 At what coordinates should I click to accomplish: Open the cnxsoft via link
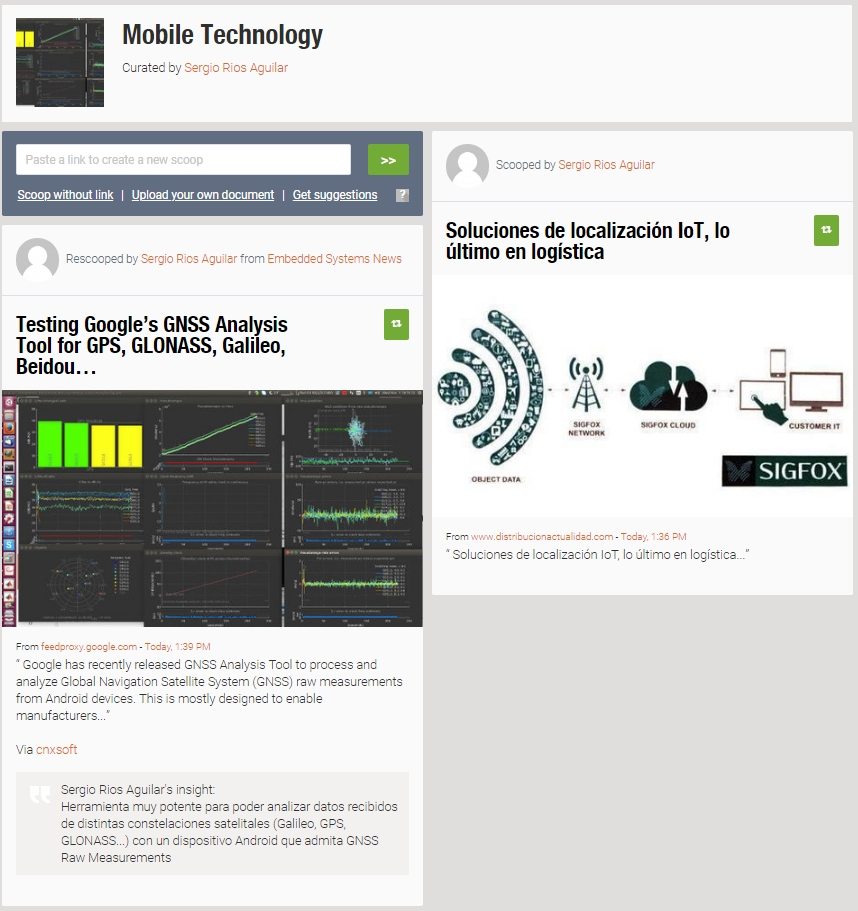tap(56, 750)
